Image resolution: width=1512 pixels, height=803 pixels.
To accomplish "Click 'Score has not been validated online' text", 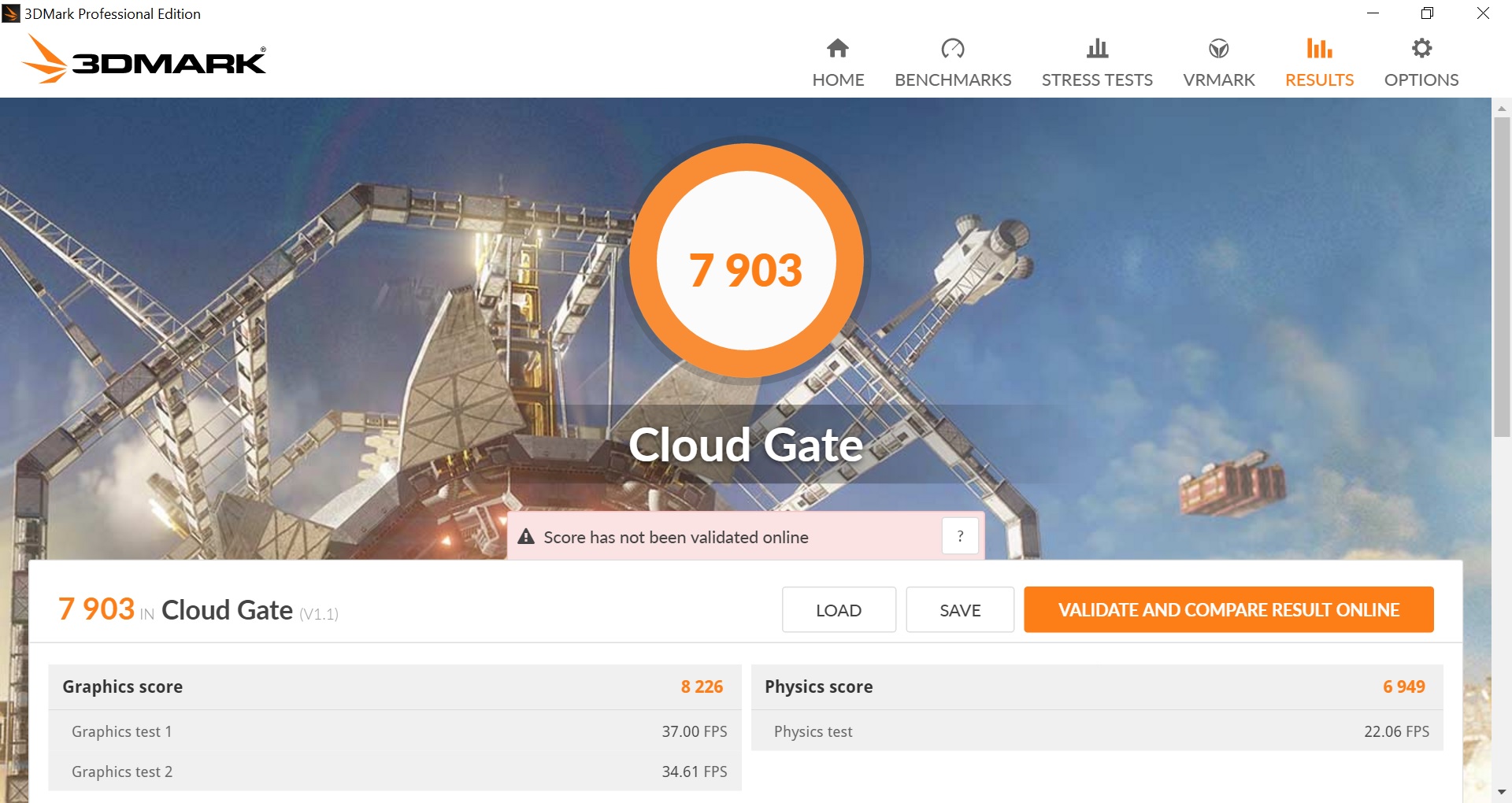I will pyautogui.click(x=676, y=538).
